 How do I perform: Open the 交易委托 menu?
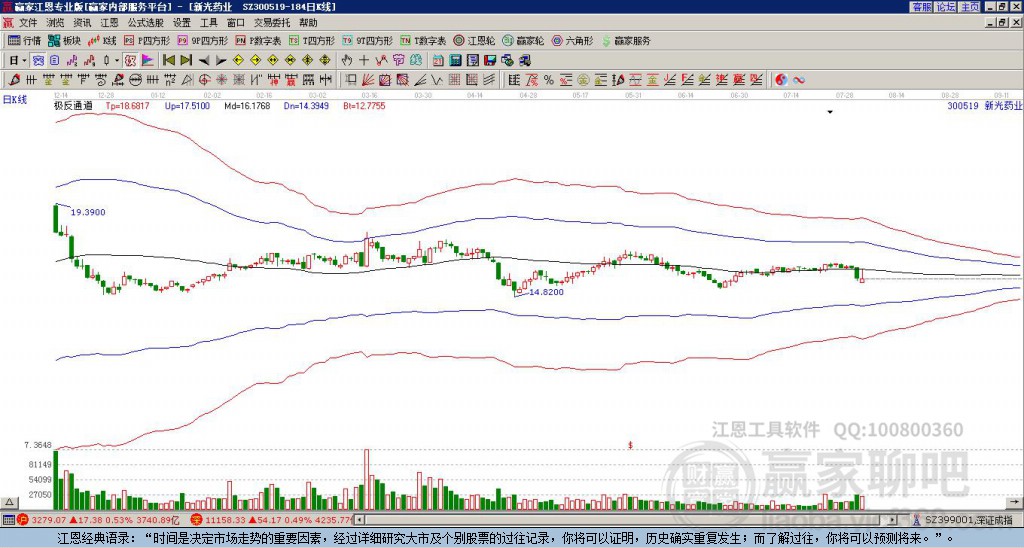(x=272, y=23)
